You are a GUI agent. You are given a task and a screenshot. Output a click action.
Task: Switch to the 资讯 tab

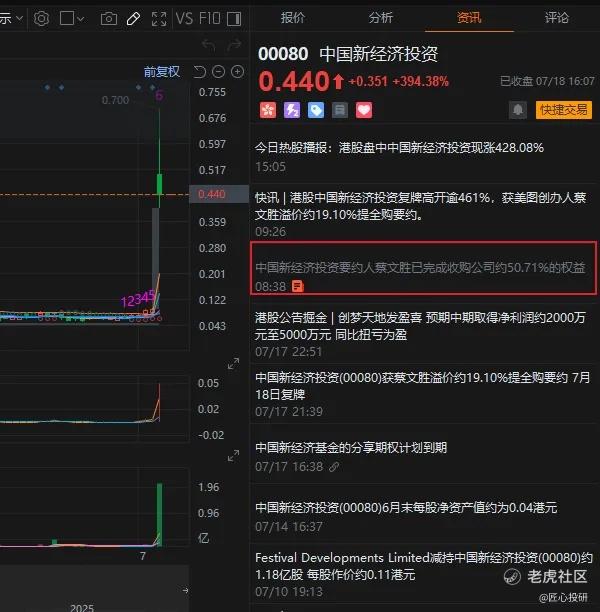pos(469,18)
